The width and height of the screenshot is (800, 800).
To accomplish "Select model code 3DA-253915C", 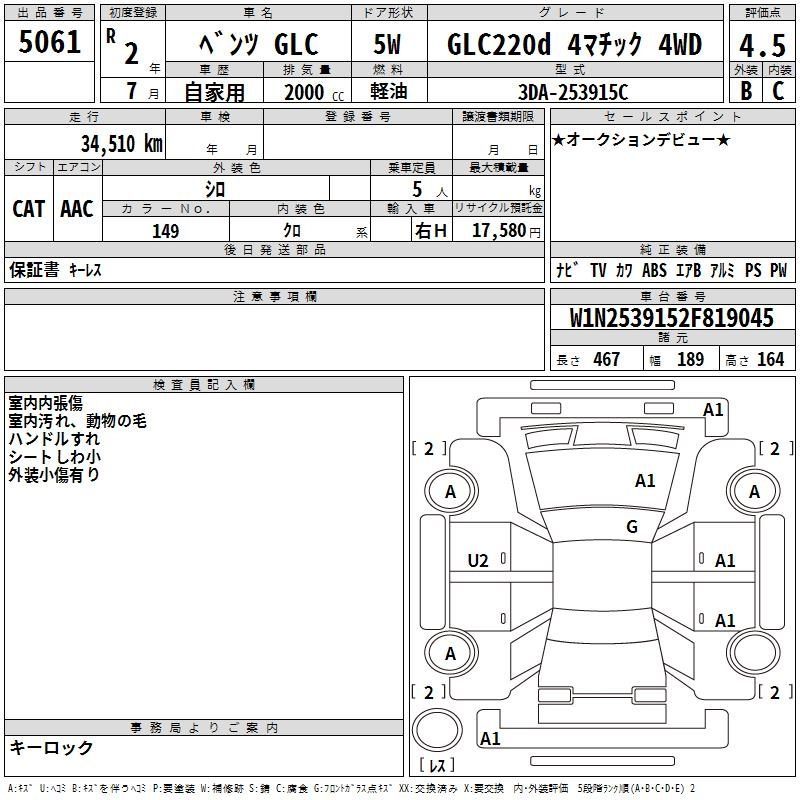I will [573, 92].
